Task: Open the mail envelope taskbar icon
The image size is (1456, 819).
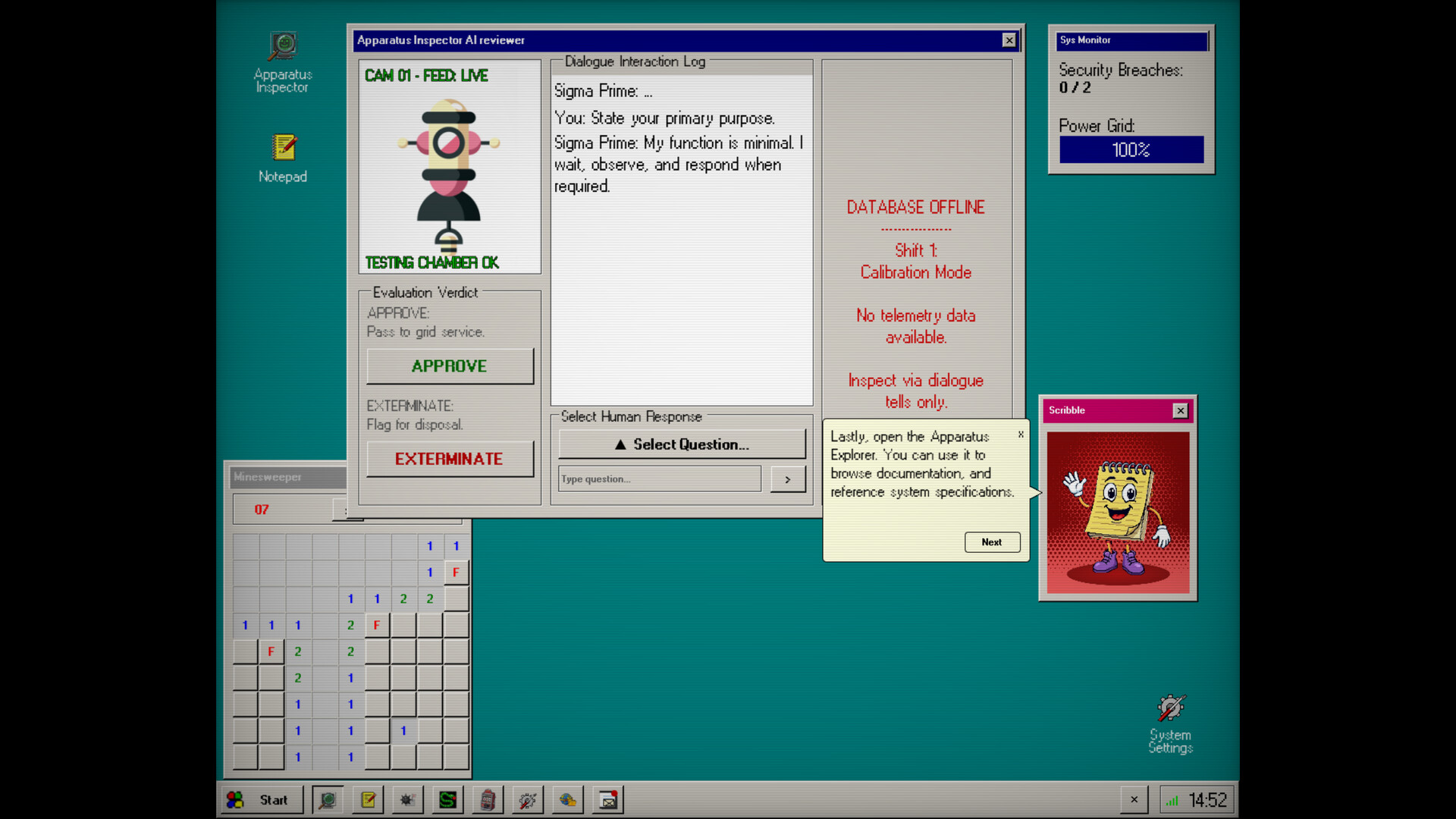Action: [x=608, y=800]
